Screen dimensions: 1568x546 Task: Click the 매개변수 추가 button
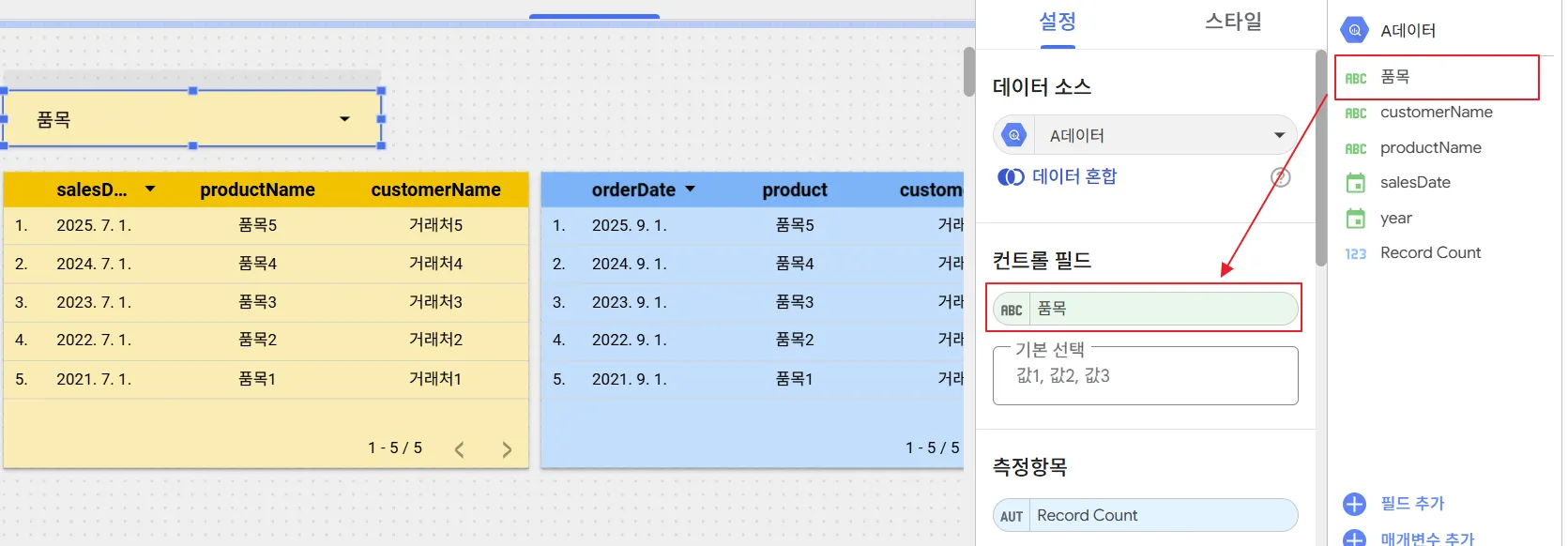tap(1426, 538)
